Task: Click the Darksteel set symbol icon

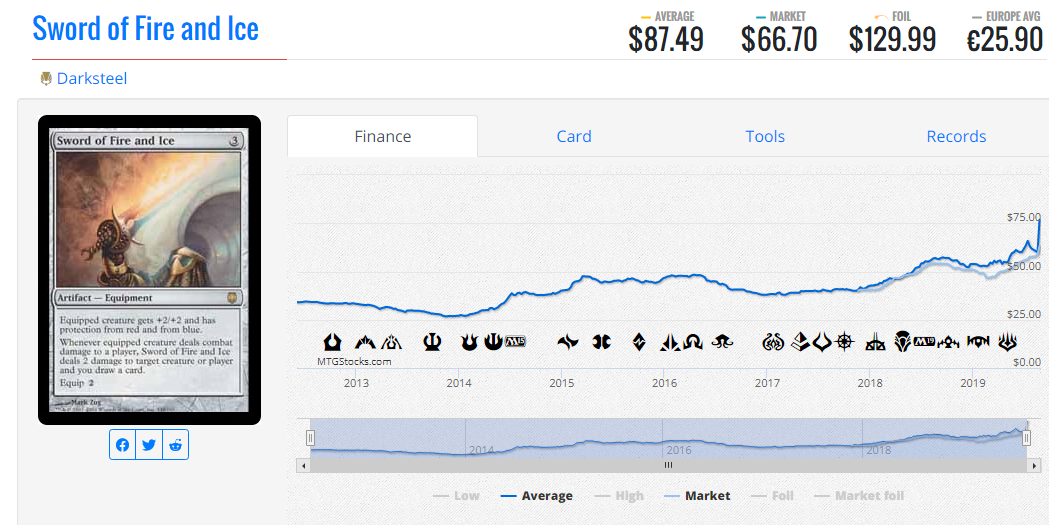Action: 46,79
